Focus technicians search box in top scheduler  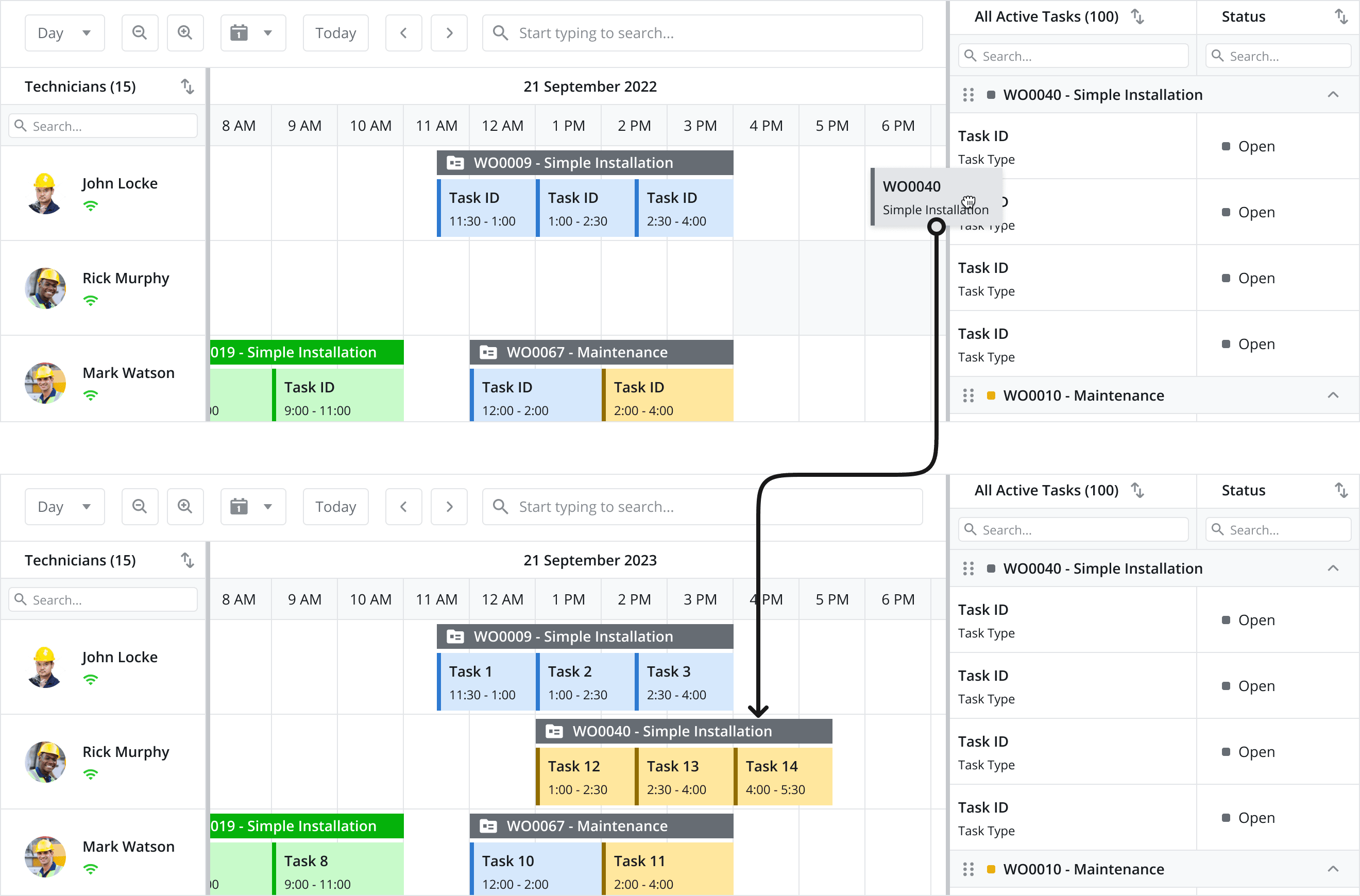point(103,126)
